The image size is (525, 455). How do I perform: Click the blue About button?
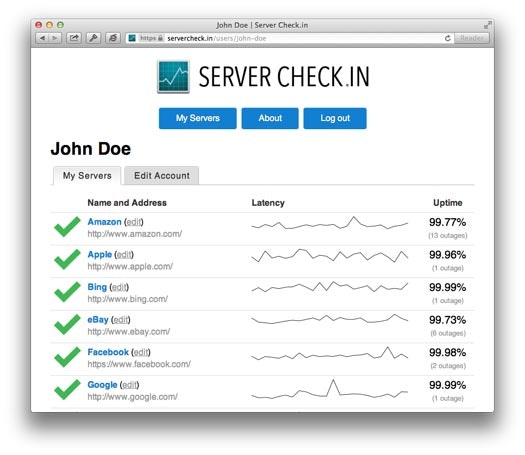click(270, 118)
